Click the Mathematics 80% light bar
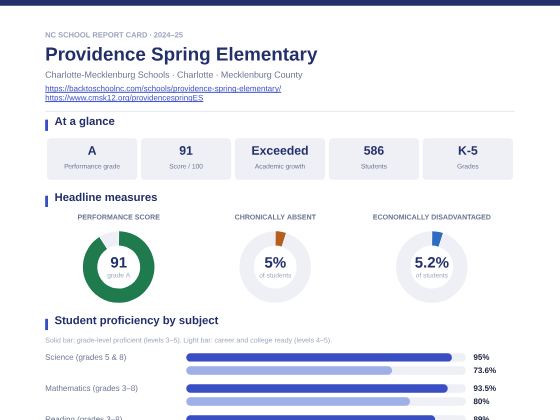 click(298, 401)
